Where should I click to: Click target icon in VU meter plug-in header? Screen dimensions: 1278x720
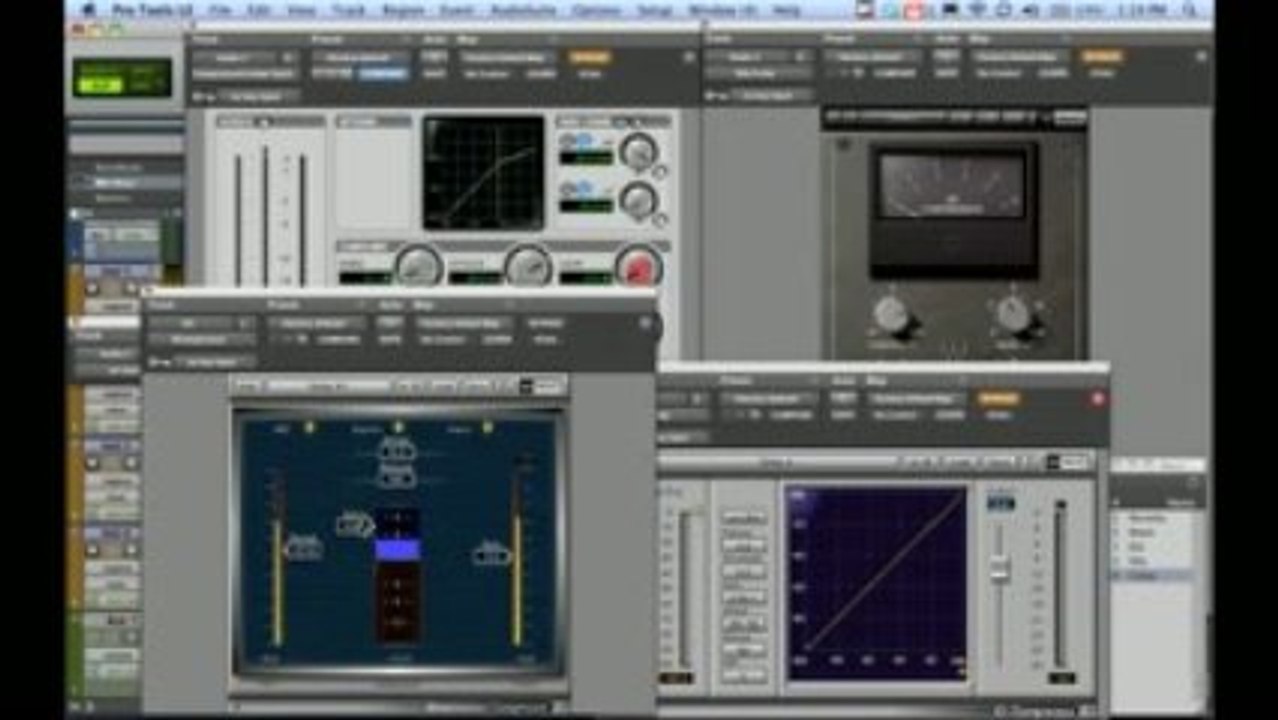click(x=1201, y=57)
